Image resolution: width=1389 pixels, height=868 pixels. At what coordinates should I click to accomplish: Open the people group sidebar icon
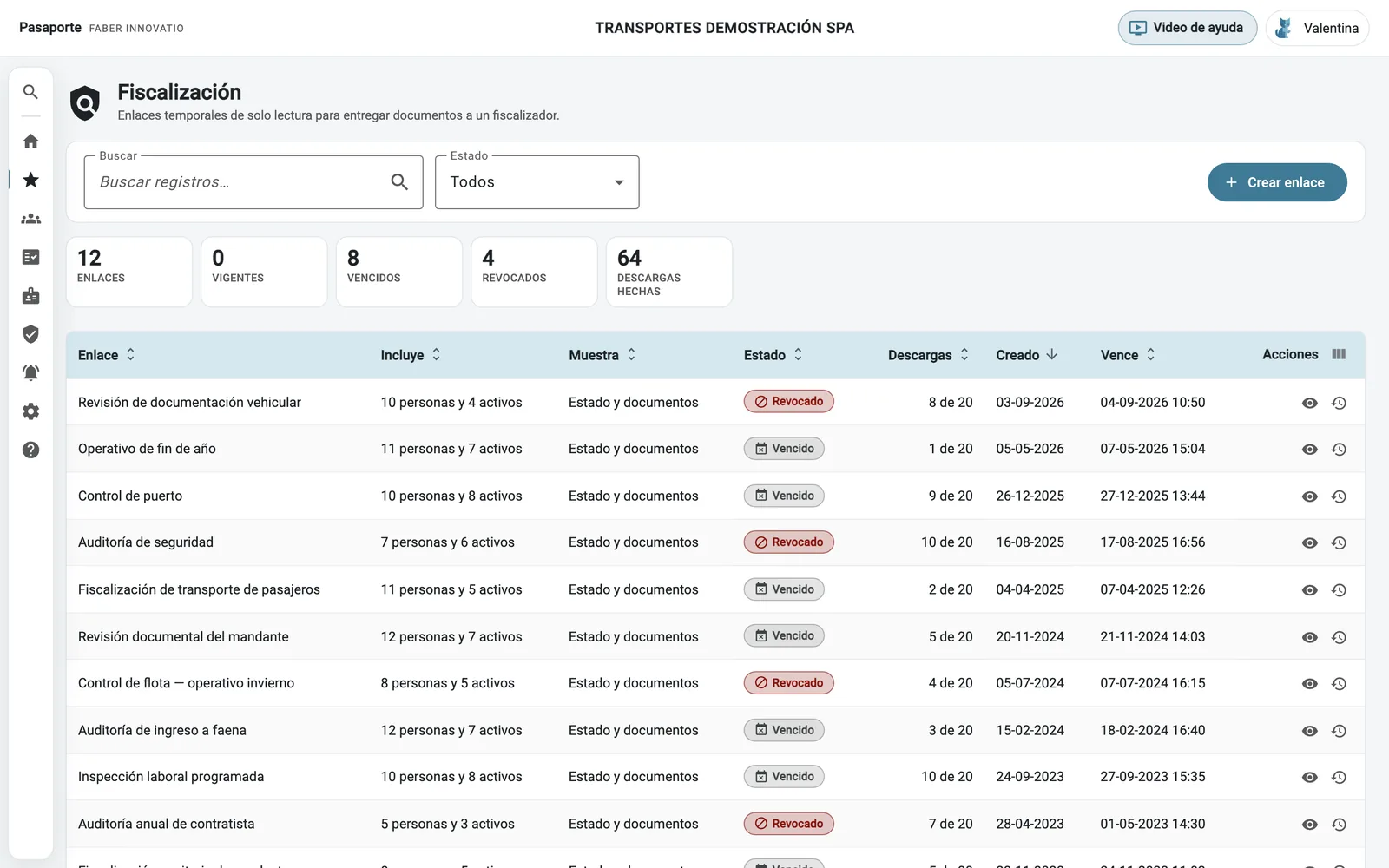[30, 219]
